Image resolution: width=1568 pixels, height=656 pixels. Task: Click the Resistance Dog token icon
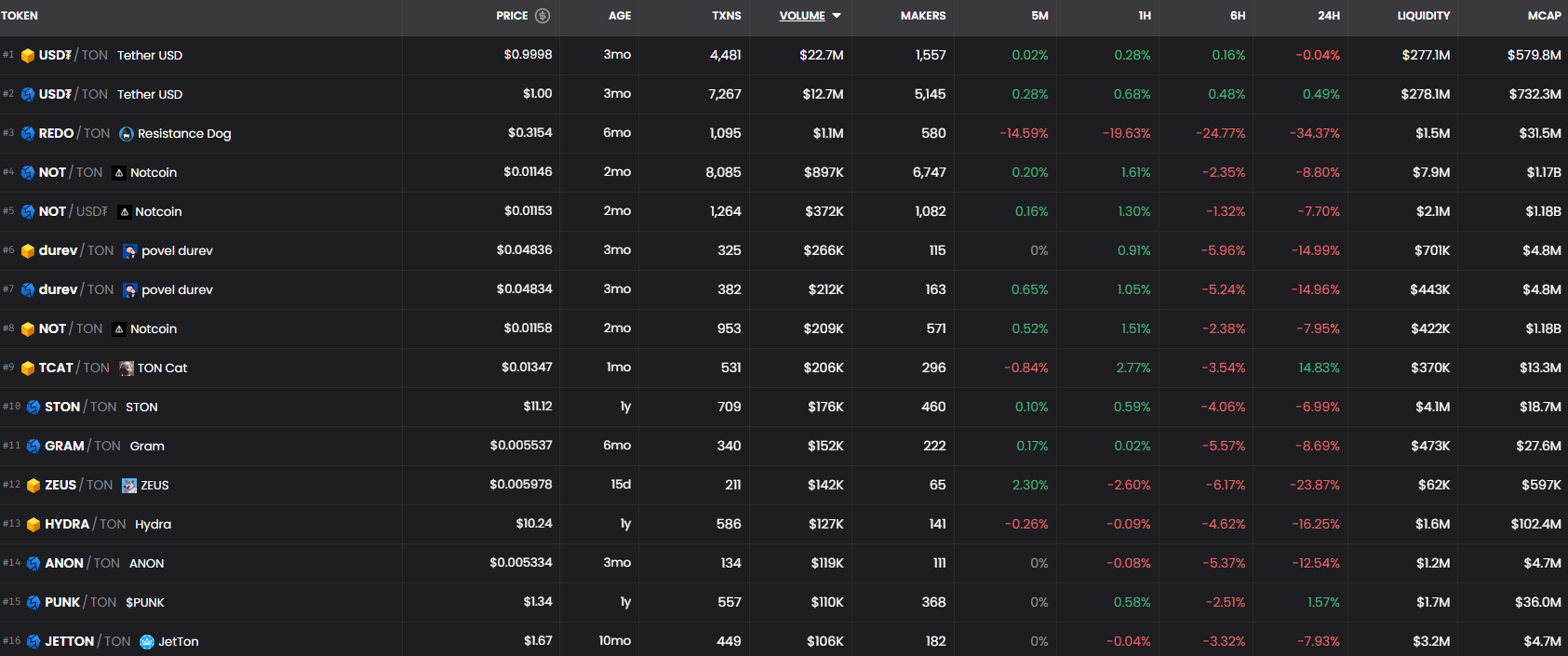pyautogui.click(x=127, y=134)
